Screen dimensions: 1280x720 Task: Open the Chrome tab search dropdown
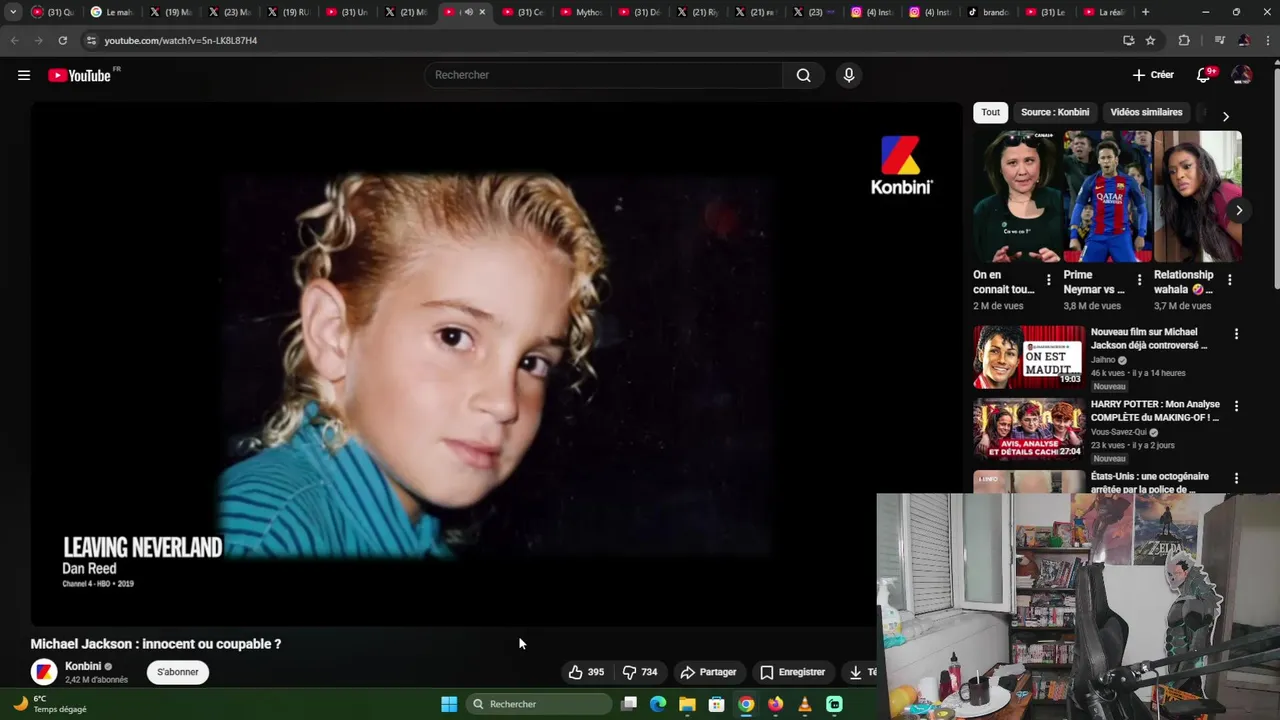pos(13,12)
